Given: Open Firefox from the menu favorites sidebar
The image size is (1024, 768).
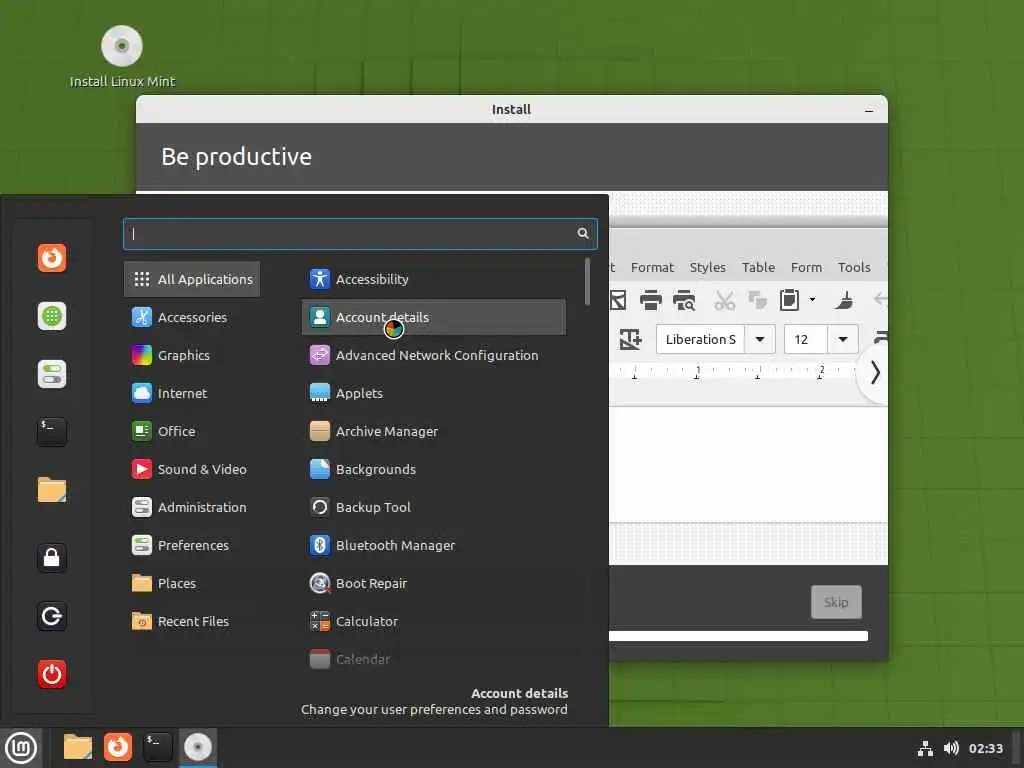Looking at the screenshot, I should 52,258.
